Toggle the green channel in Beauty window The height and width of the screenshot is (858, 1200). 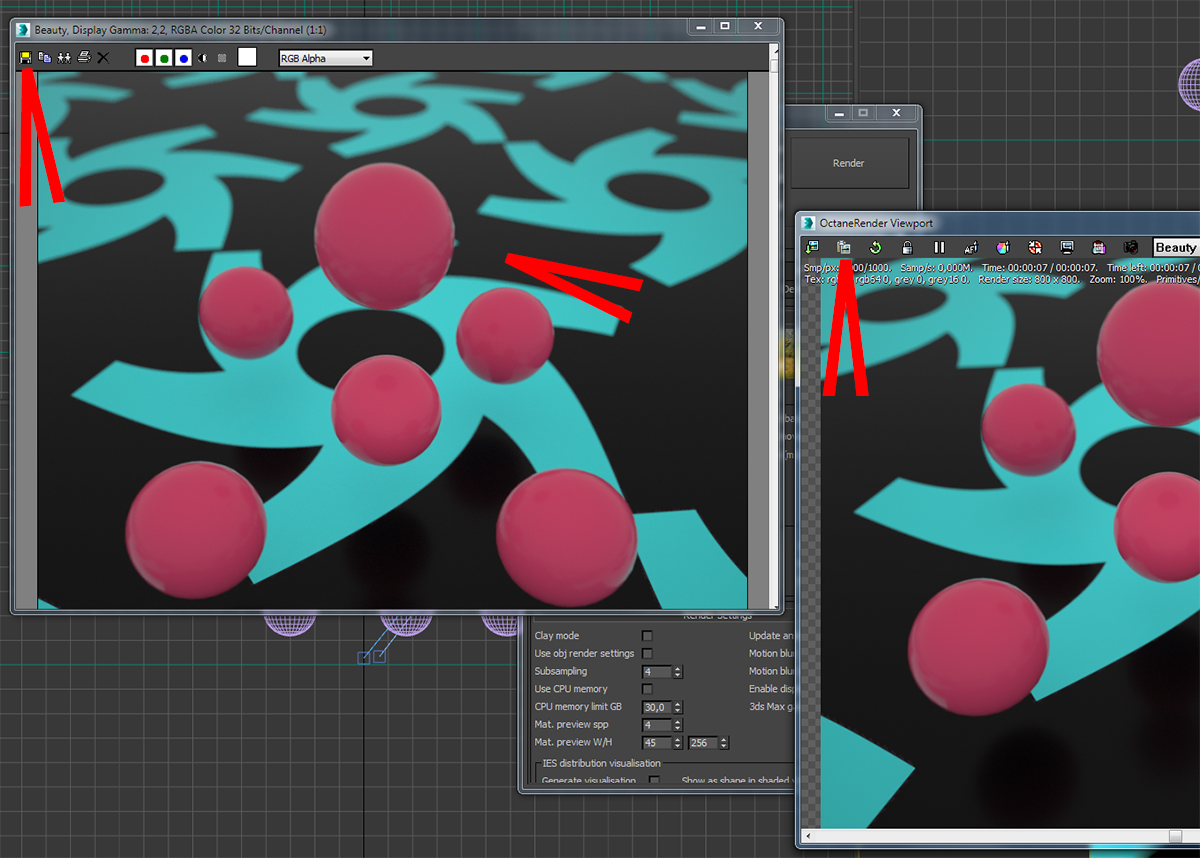(x=164, y=58)
